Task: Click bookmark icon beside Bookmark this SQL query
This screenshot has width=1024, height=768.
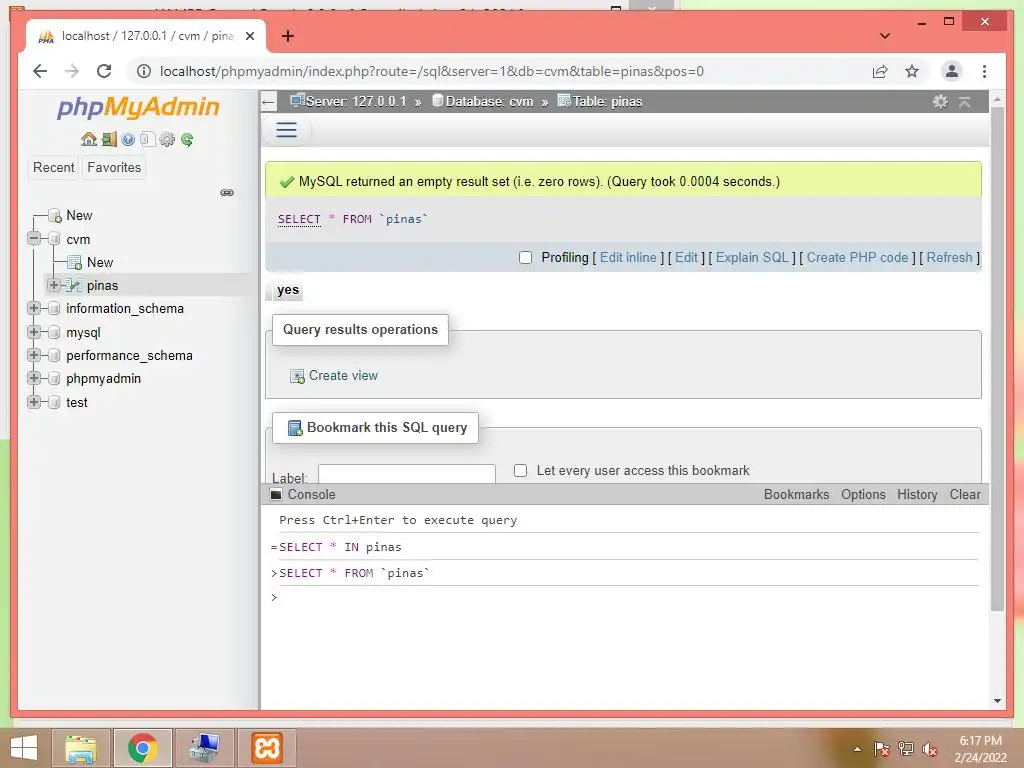Action: click(x=295, y=428)
